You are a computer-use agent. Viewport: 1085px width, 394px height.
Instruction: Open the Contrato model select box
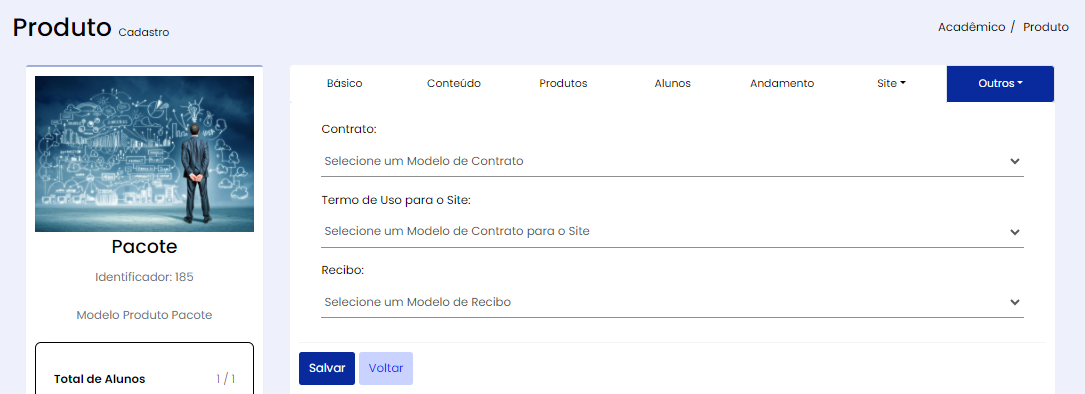(672, 161)
